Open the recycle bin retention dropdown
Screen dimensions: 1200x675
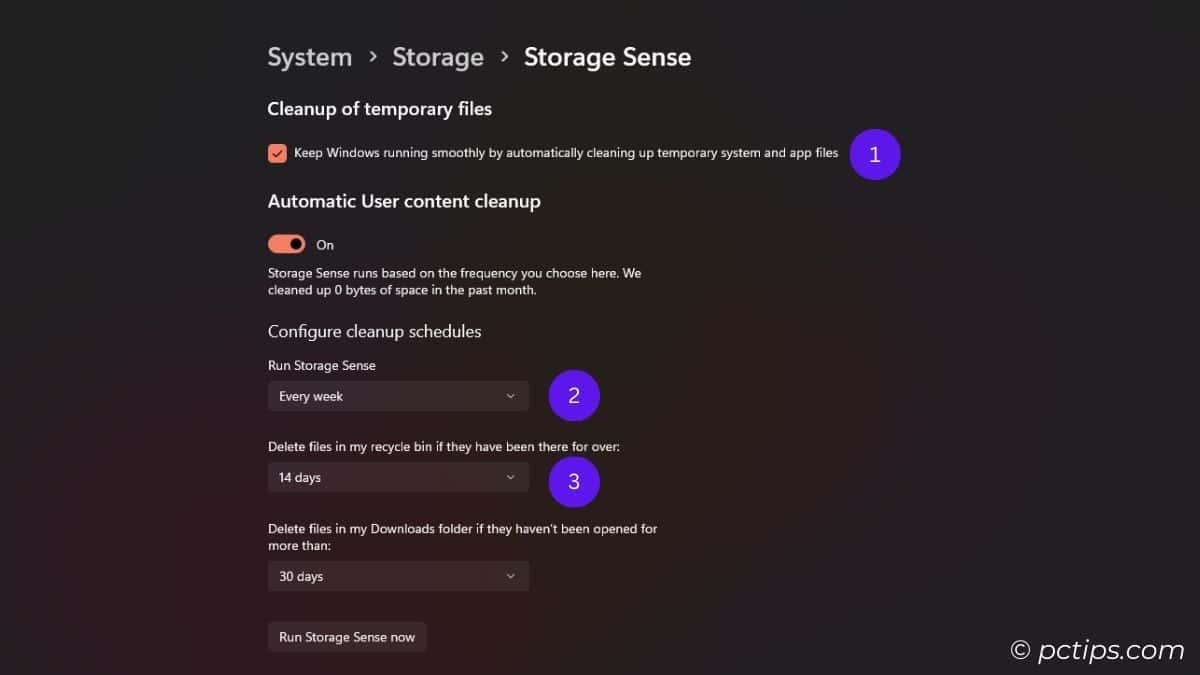398,477
